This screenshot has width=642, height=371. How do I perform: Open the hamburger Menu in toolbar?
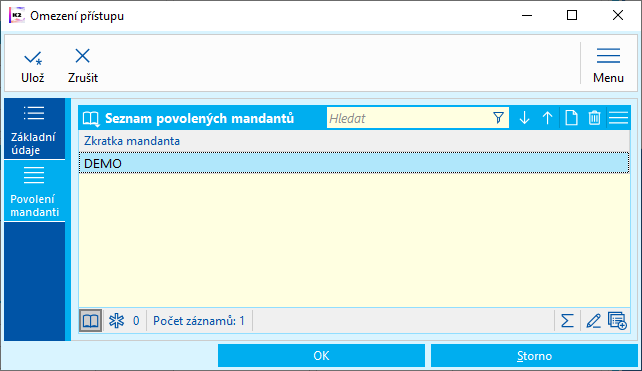608,66
